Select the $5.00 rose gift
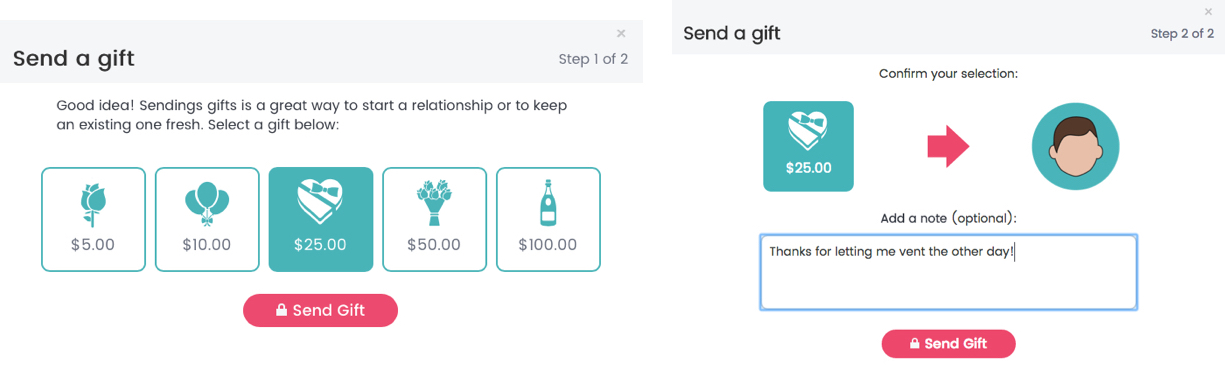Viewport: 1225px width, 378px height. (x=93, y=219)
